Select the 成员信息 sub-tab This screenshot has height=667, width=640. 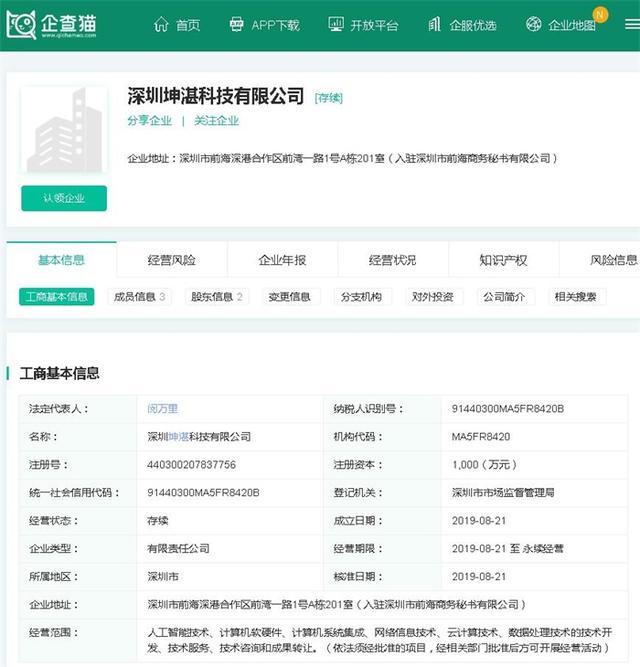pyautogui.click(x=139, y=296)
